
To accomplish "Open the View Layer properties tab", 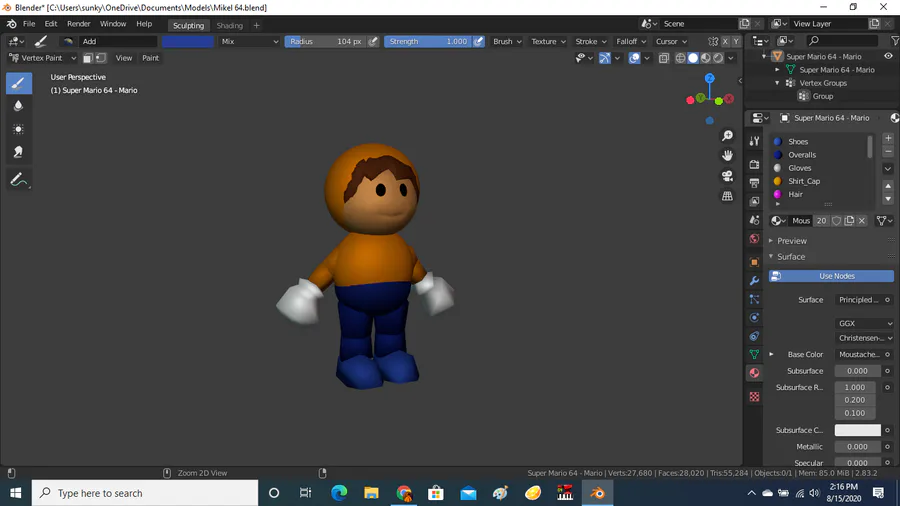I will pos(754,201).
